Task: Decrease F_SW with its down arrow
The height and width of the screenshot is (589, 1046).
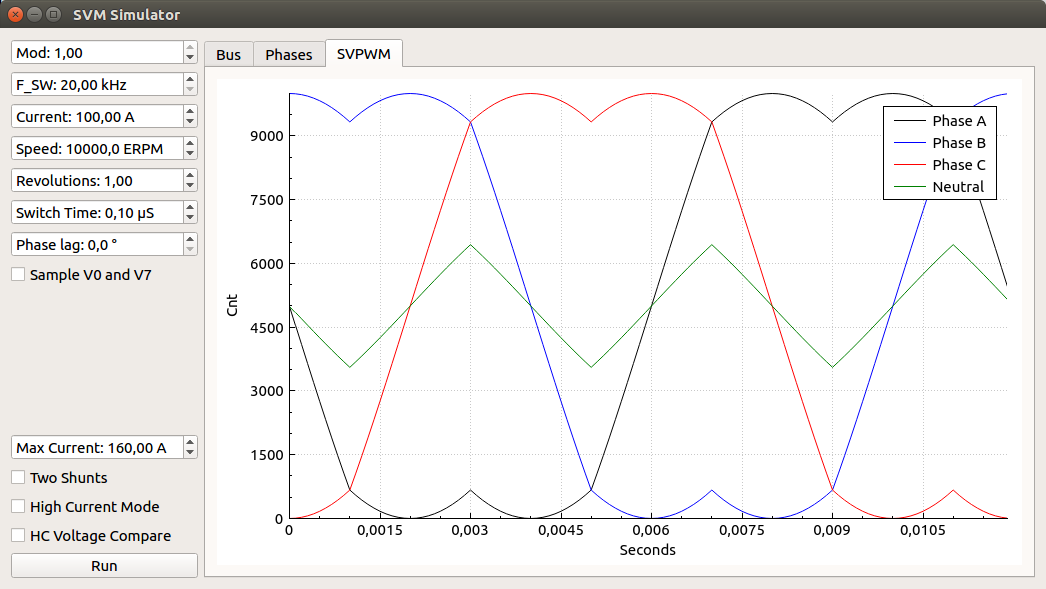Action: click(188, 89)
